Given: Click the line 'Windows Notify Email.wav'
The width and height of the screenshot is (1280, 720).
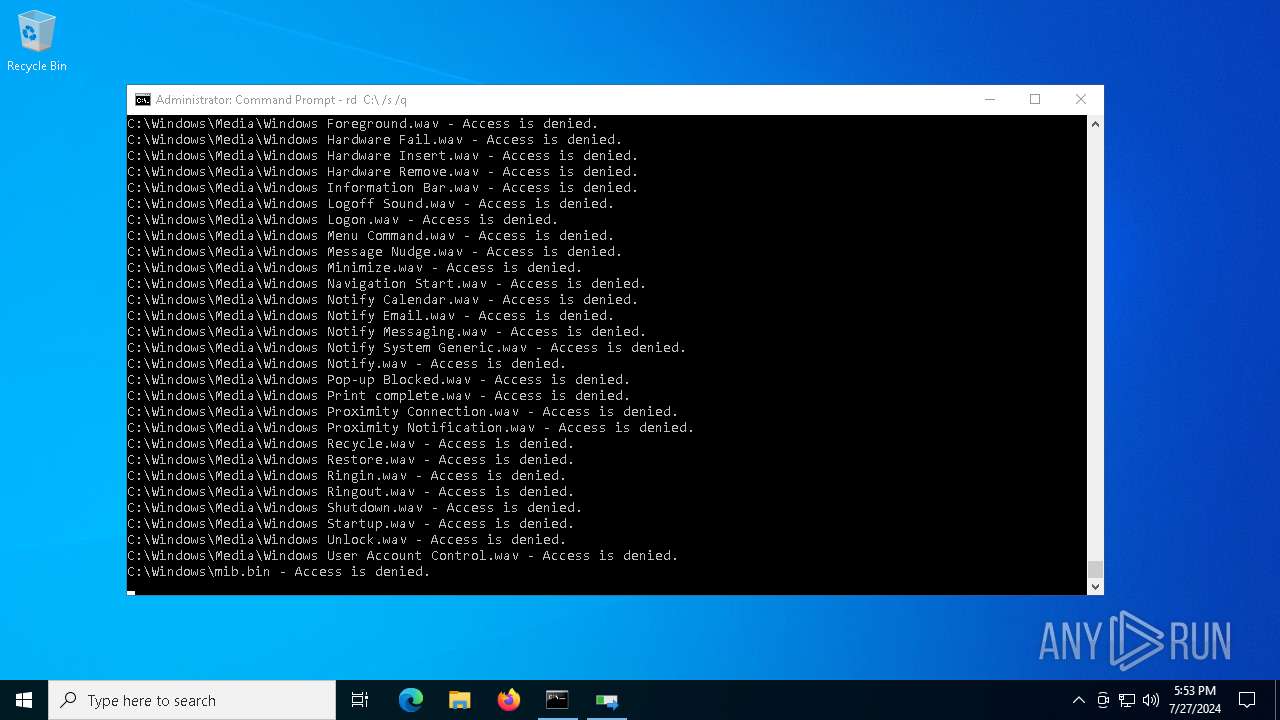Looking at the screenshot, I should 371,316.
